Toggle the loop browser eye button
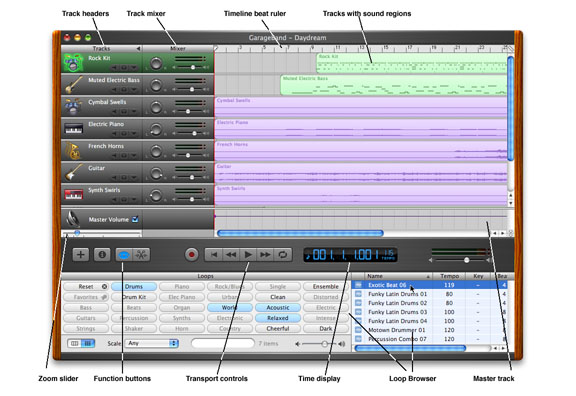 [x=124, y=255]
